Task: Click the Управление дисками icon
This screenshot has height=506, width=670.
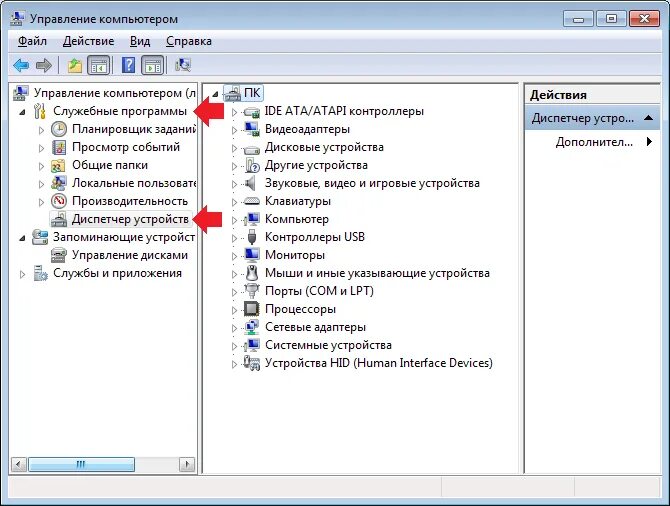Action: point(59,255)
